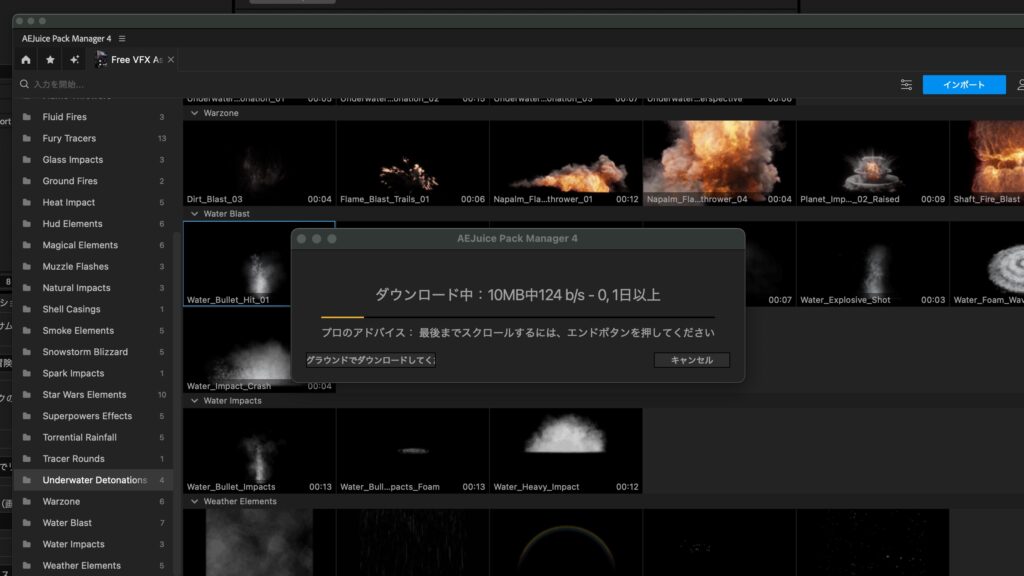Open the favorites star tab
The width and height of the screenshot is (1024, 576).
(50, 59)
